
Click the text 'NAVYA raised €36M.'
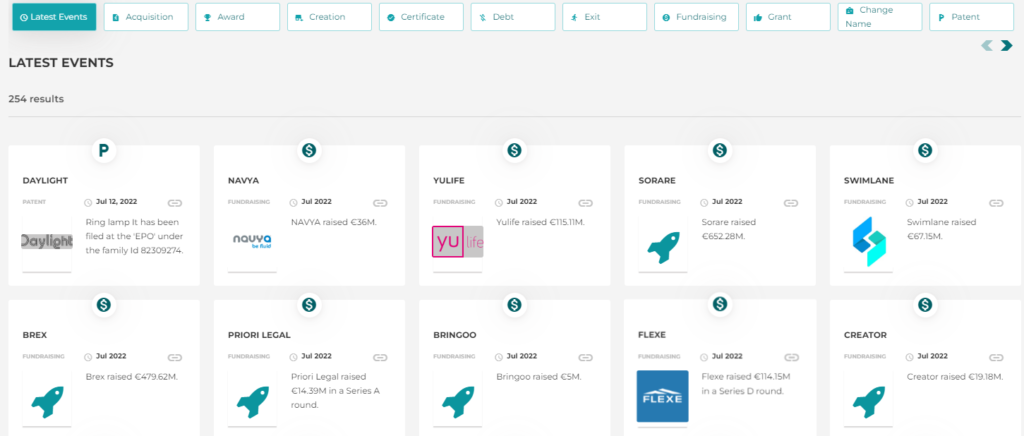pyautogui.click(x=334, y=223)
